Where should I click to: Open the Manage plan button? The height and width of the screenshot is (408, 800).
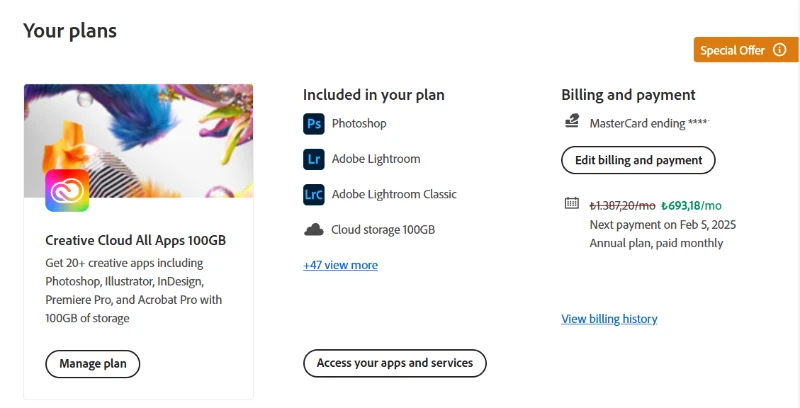(92, 364)
